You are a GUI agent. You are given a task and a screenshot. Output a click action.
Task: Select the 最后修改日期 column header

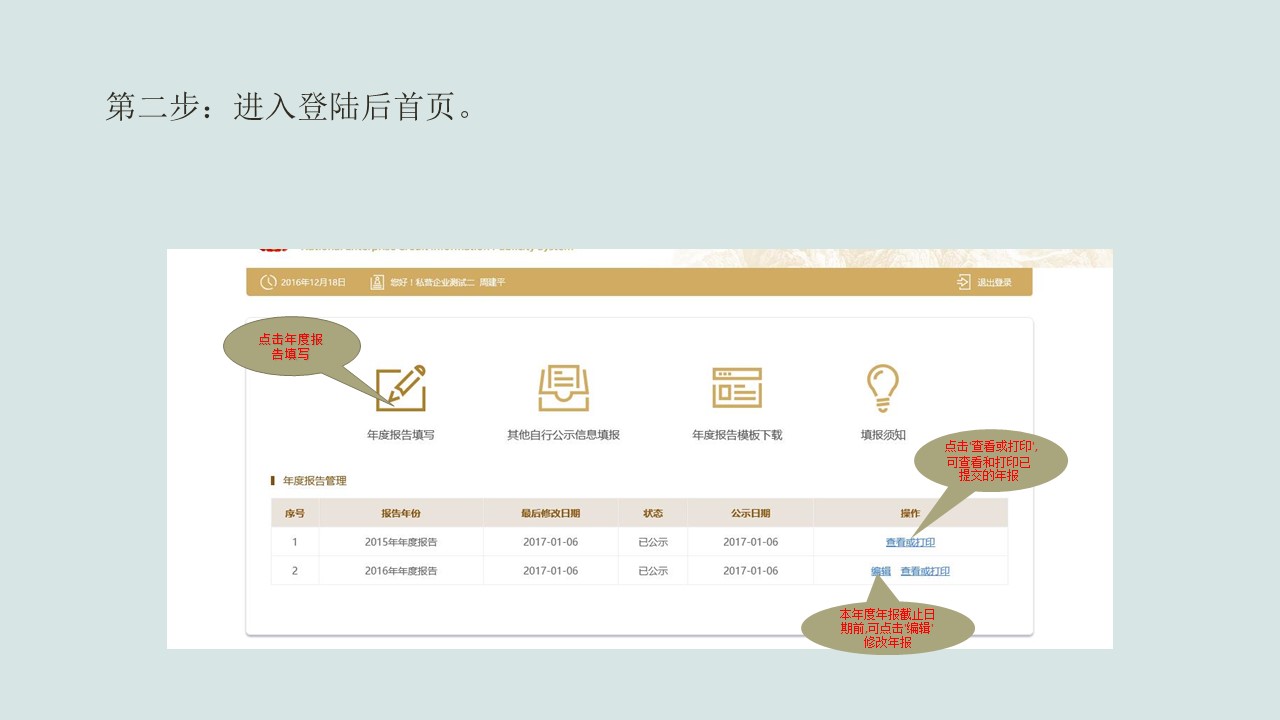tap(550, 513)
